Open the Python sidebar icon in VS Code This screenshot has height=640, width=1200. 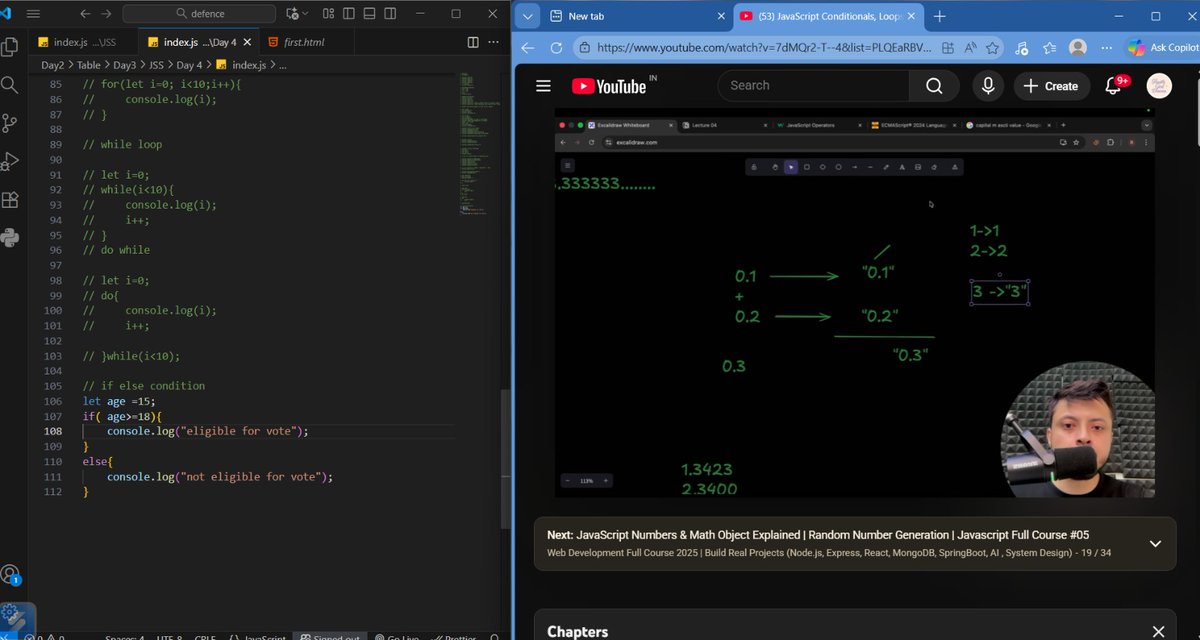point(10,237)
